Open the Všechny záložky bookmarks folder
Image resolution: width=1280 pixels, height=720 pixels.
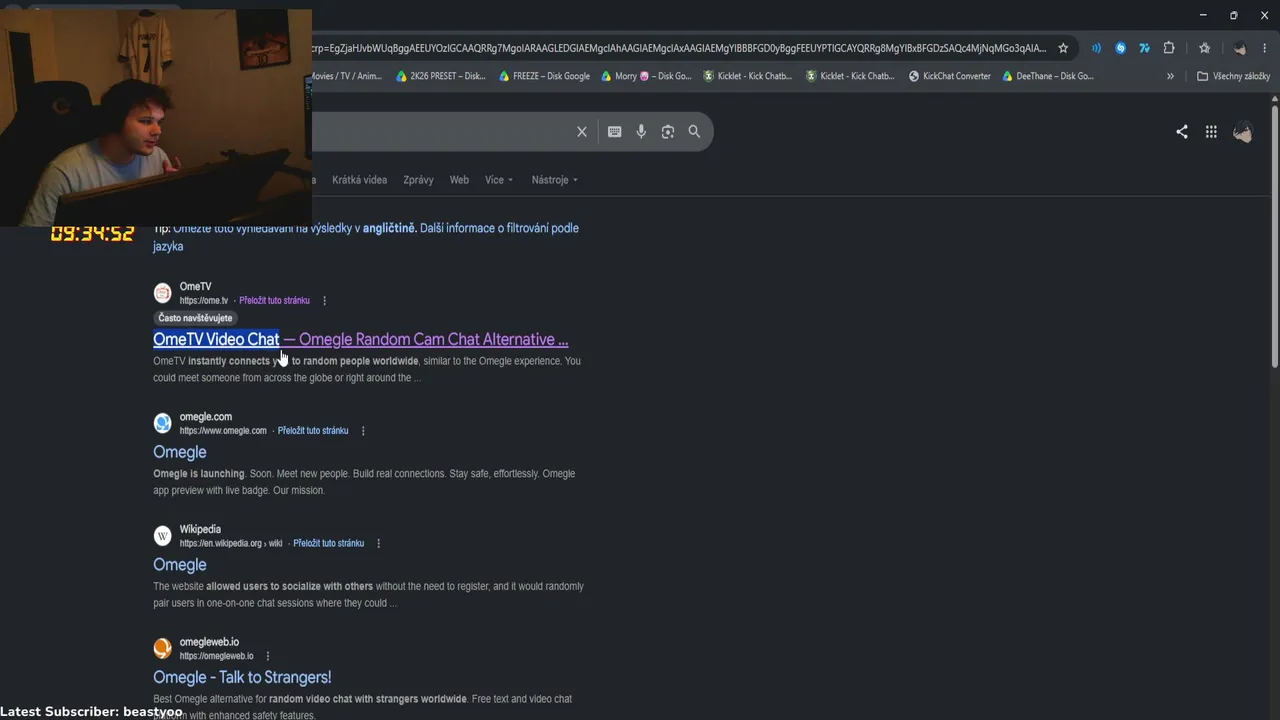1233,76
